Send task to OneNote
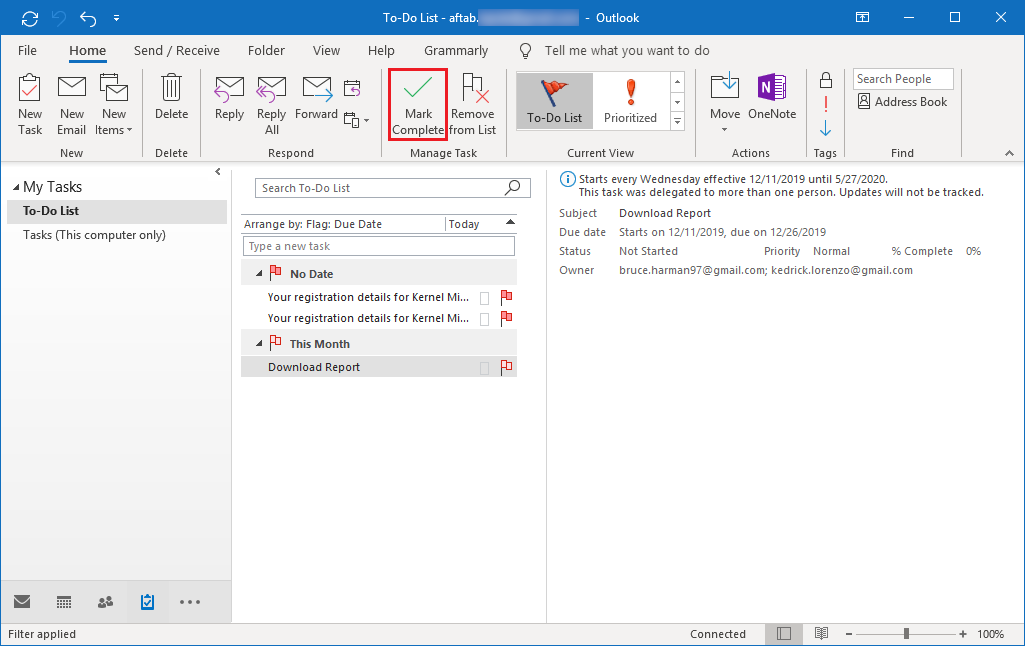1025x646 pixels. click(772, 97)
